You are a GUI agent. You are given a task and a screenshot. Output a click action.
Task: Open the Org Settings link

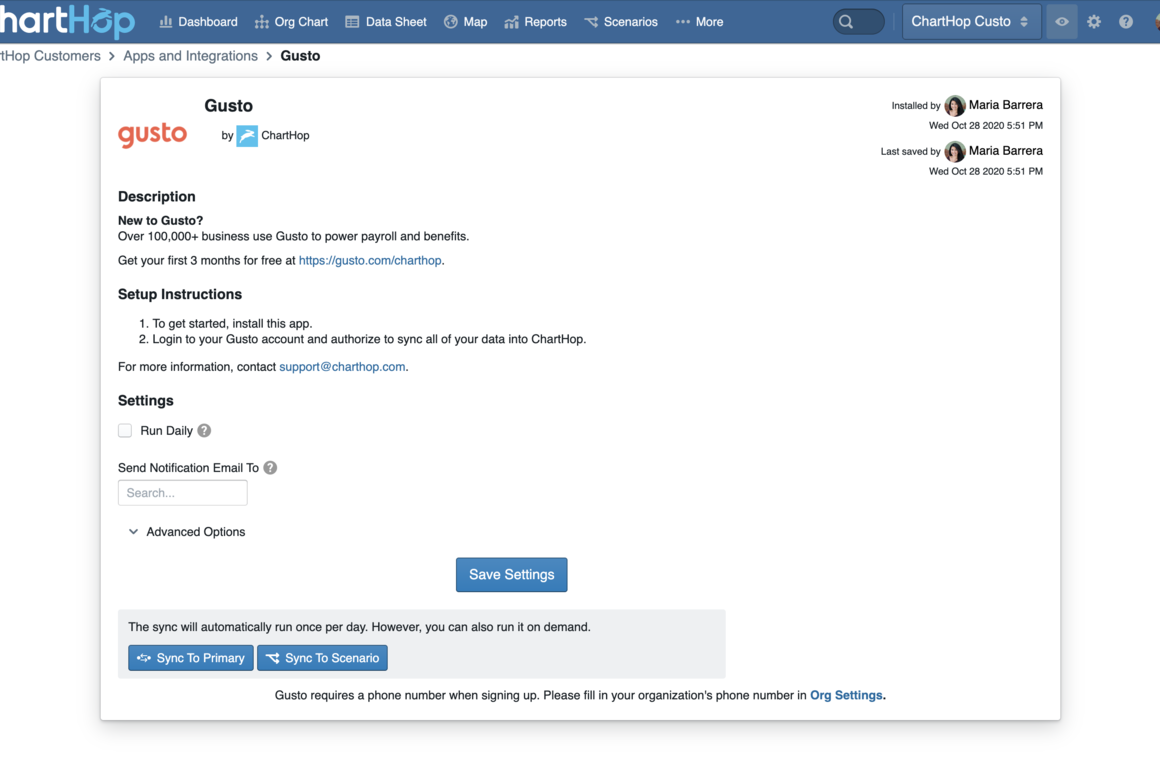pyautogui.click(x=846, y=695)
